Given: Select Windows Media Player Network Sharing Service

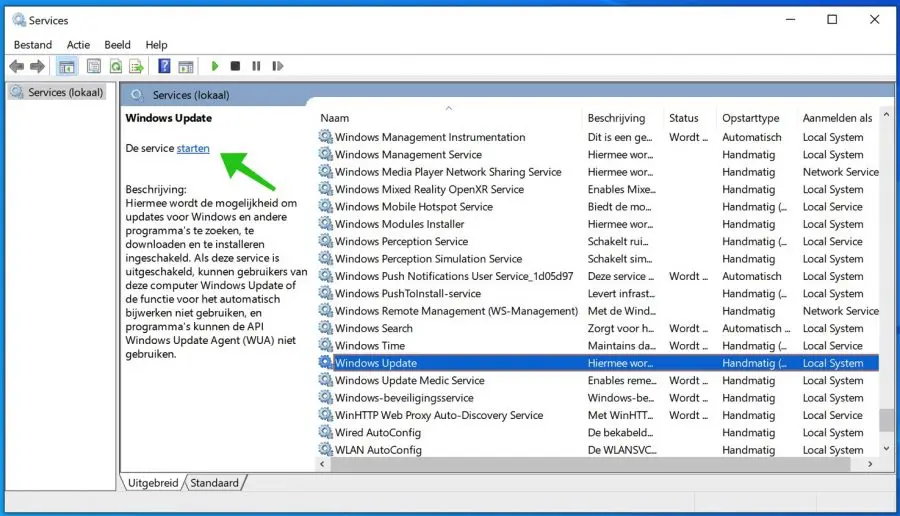Looking at the screenshot, I should click(x=598, y=172).
